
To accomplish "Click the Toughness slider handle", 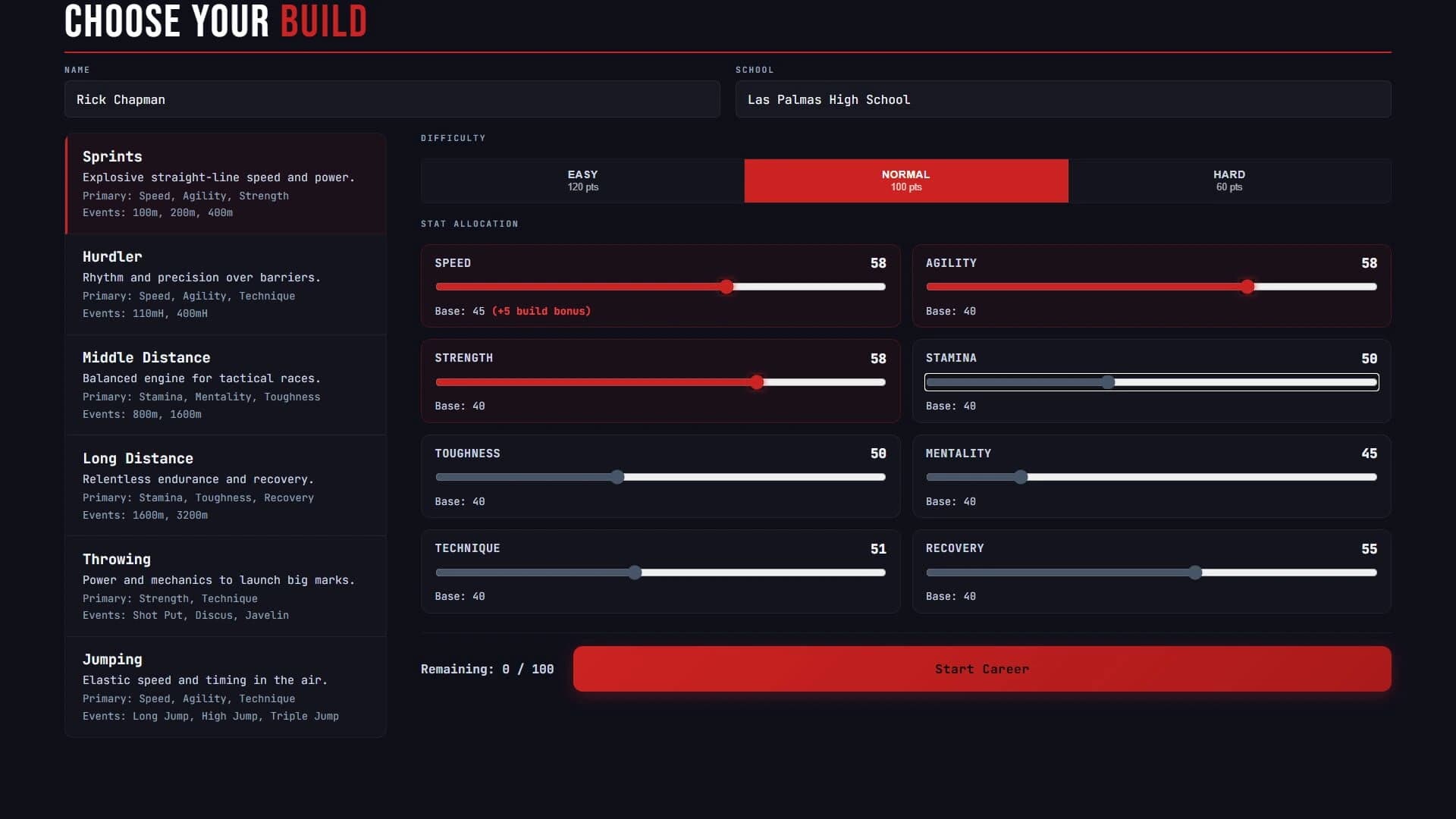I will click(618, 477).
